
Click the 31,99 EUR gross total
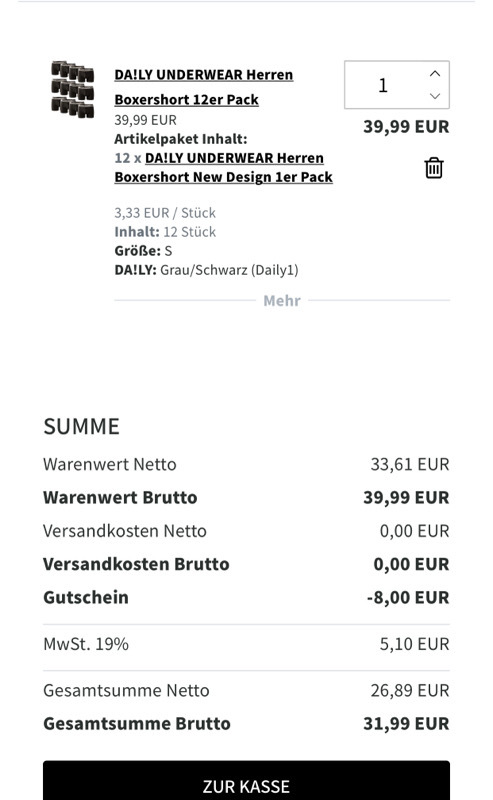pyautogui.click(x=406, y=723)
